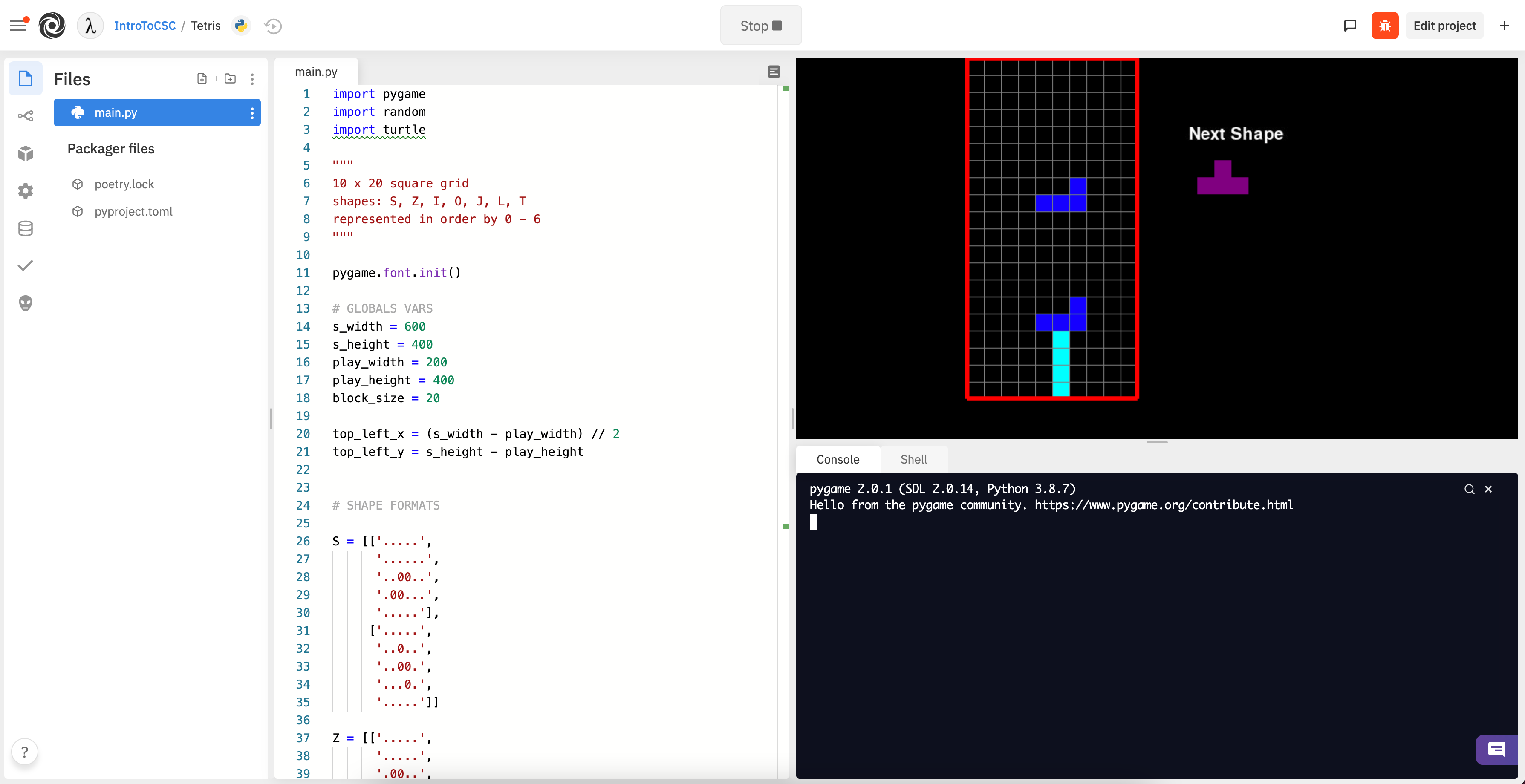Open comments via the speech bubble icon
Image resolution: width=1525 pixels, height=784 pixels.
(x=1350, y=26)
